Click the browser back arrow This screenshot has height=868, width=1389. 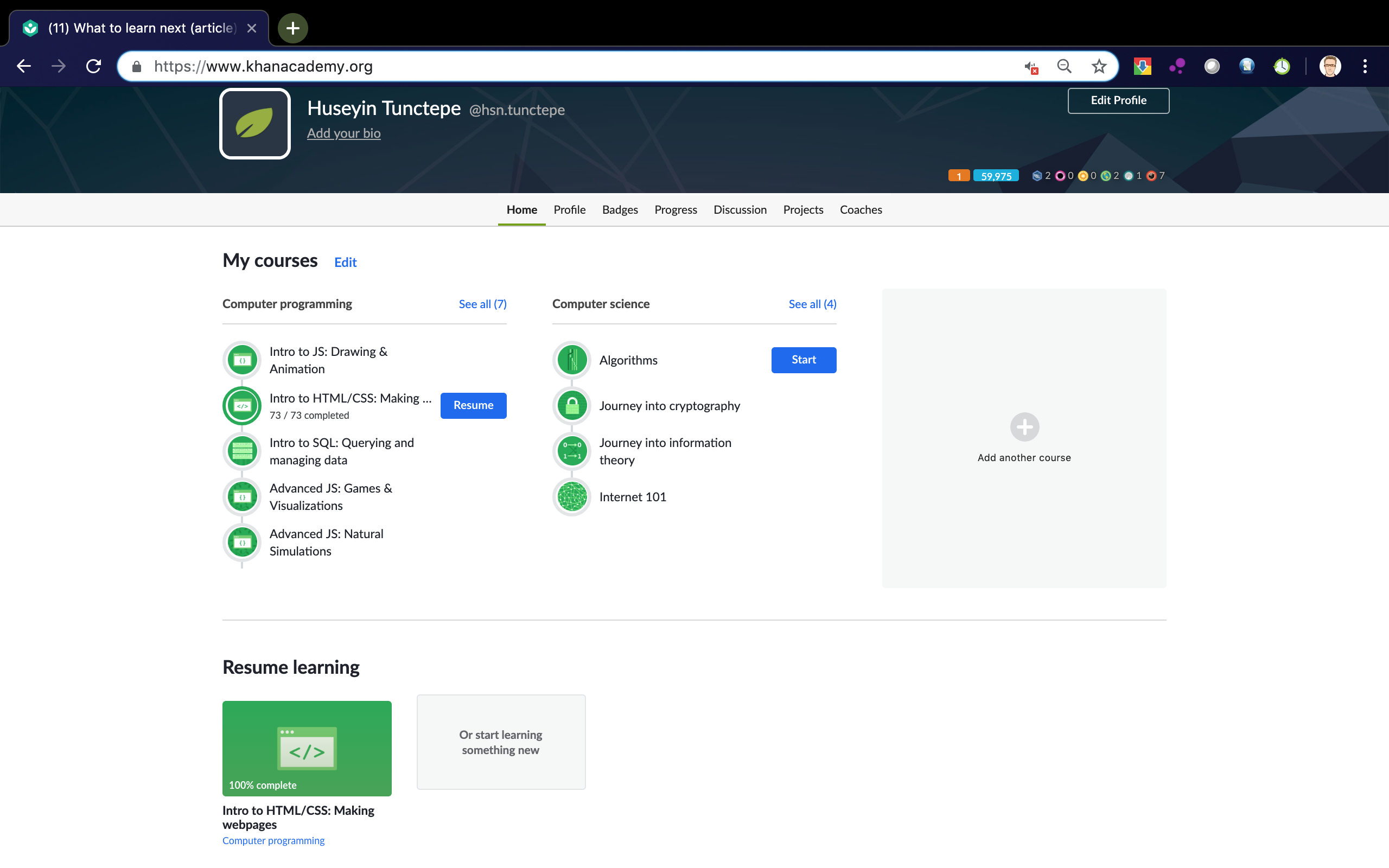tap(23, 66)
